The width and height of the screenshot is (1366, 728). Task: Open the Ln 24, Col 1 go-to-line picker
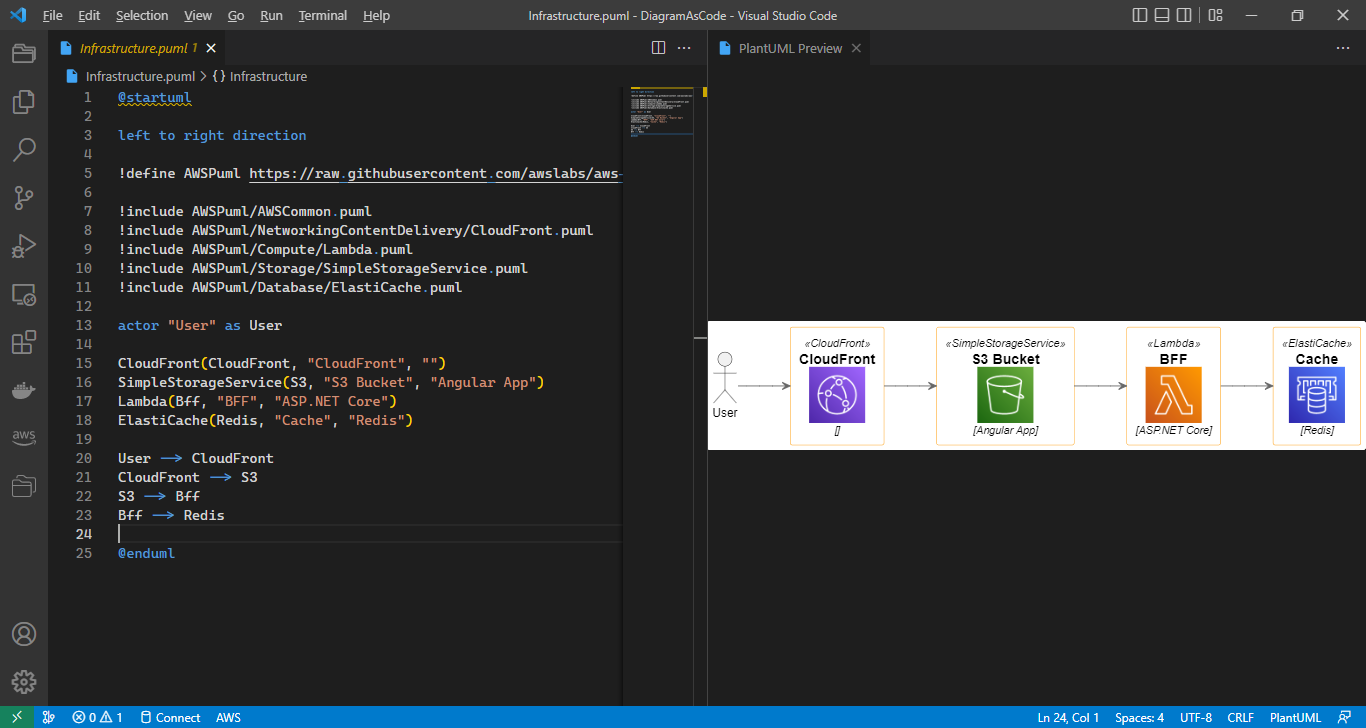(x=1068, y=718)
